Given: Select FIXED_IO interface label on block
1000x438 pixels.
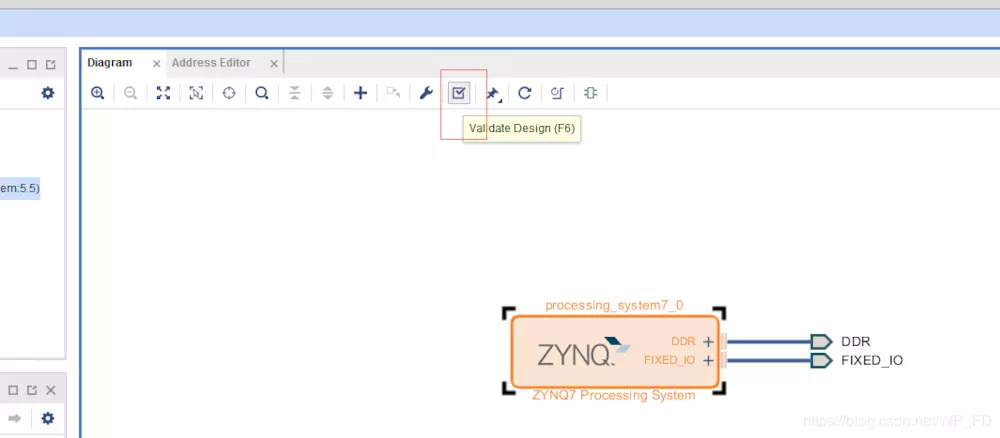Looking at the screenshot, I should point(670,361).
